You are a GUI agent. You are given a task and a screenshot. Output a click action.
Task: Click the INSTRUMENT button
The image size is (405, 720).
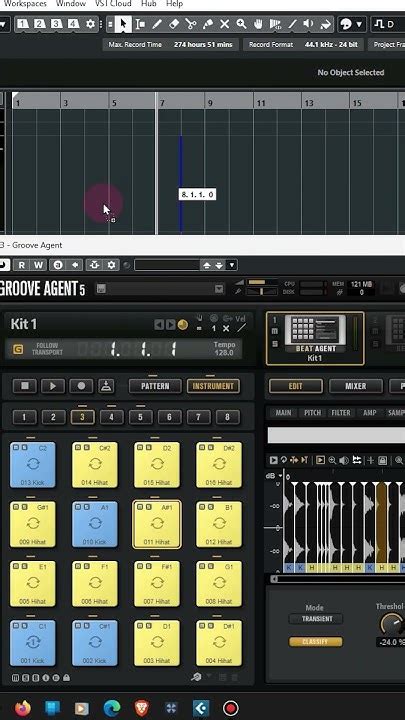pyautogui.click(x=213, y=386)
